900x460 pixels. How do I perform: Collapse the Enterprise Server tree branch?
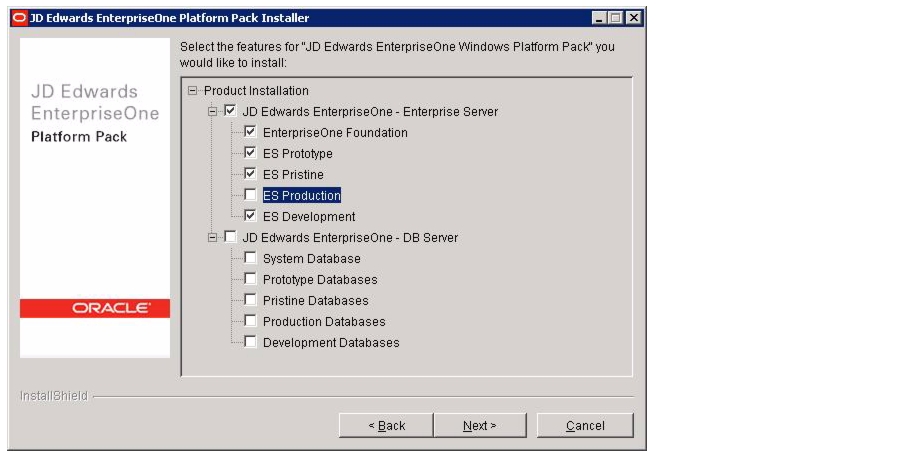[212, 111]
